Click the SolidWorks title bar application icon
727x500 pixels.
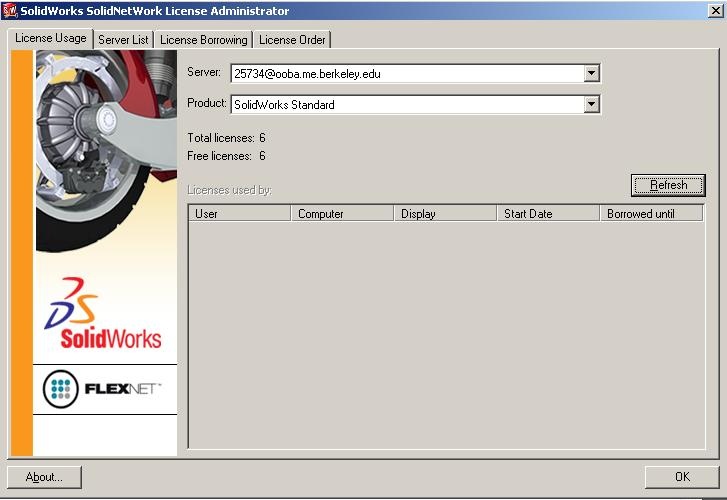point(10,10)
